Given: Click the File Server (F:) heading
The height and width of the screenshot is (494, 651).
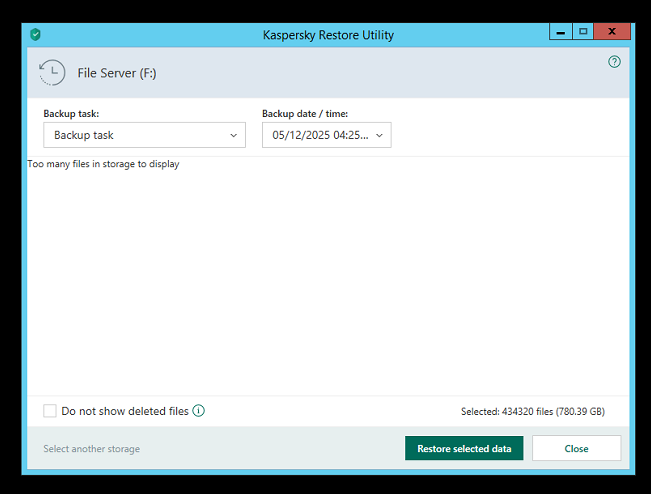Looking at the screenshot, I should pyautogui.click(x=117, y=73).
